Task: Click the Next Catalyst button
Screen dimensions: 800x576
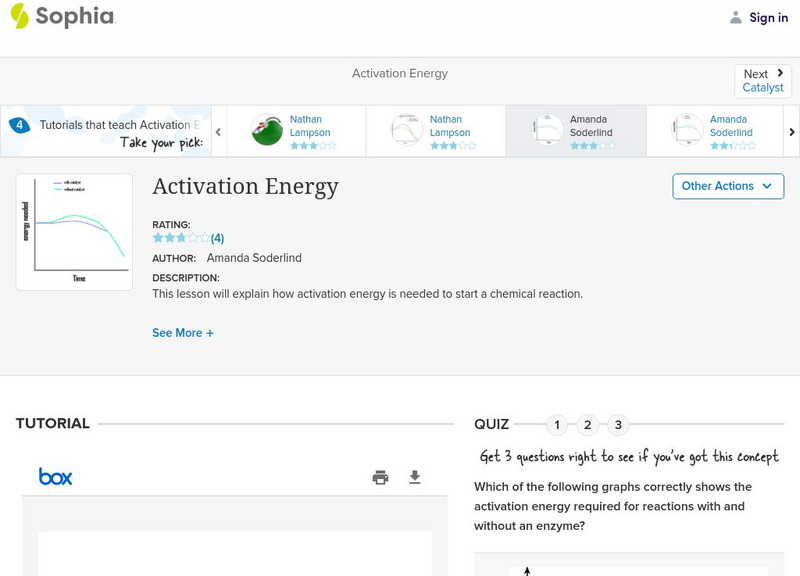Action: point(762,80)
